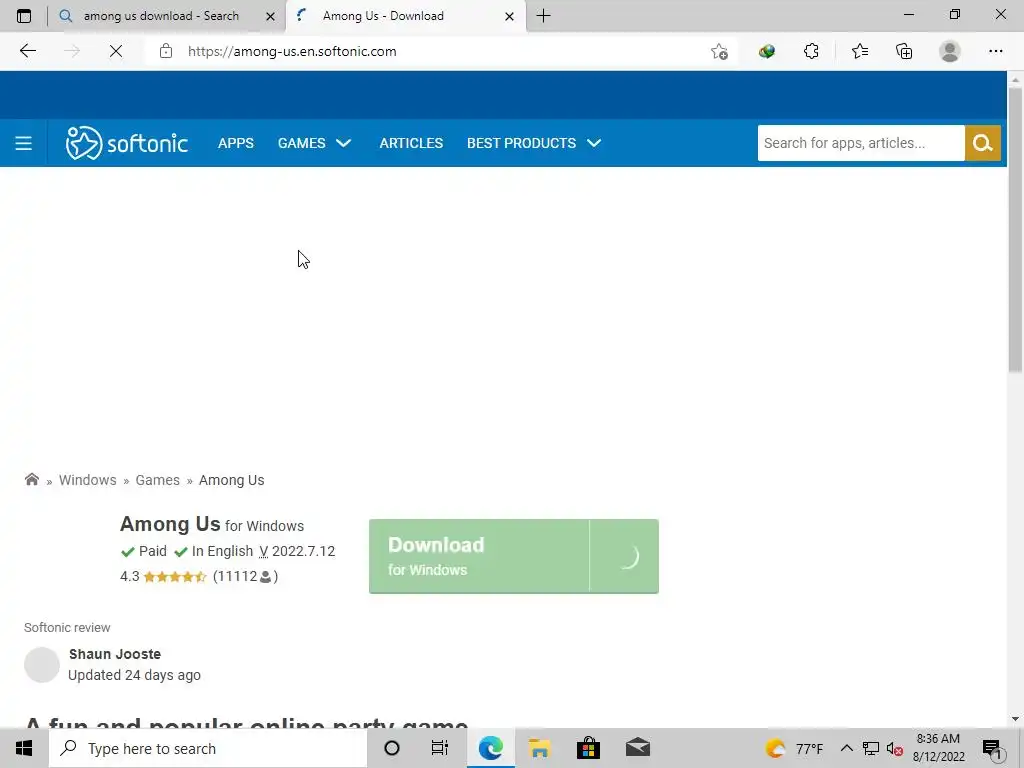This screenshot has width=1024, height=768.
Task: Submit search with magnifier button
Action: point(982,143)
